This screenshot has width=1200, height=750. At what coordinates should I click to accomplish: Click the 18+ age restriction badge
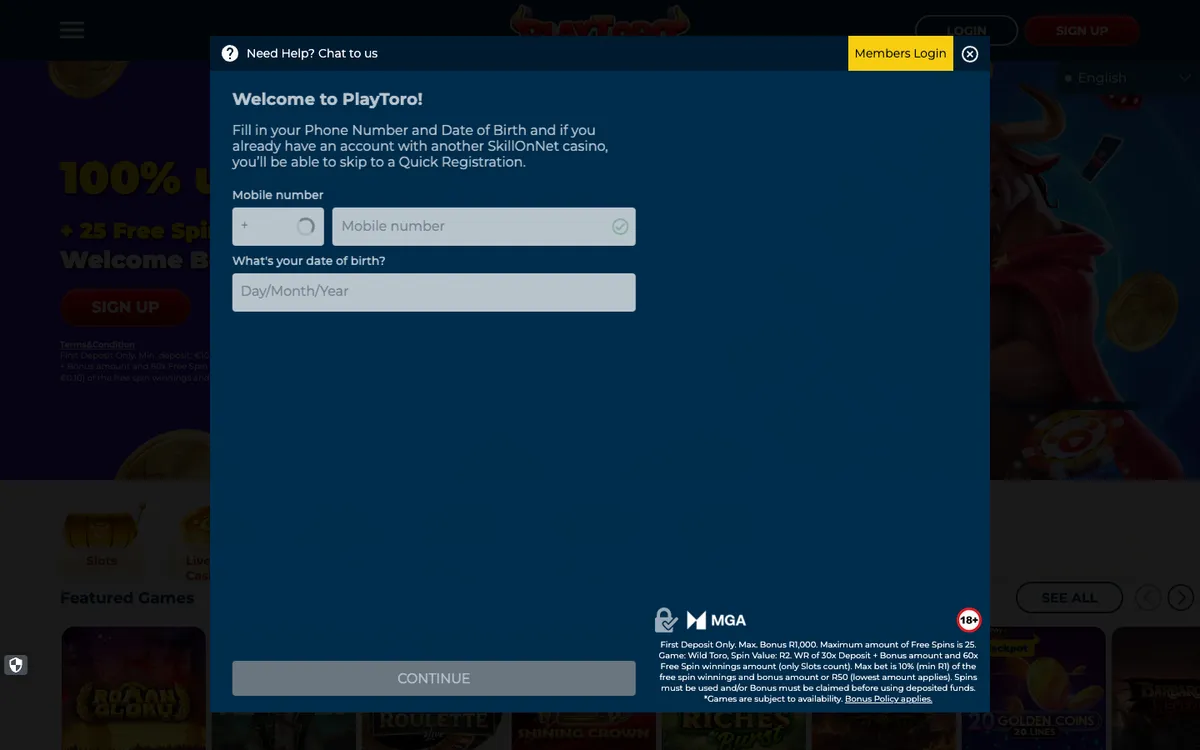(969, 620)
